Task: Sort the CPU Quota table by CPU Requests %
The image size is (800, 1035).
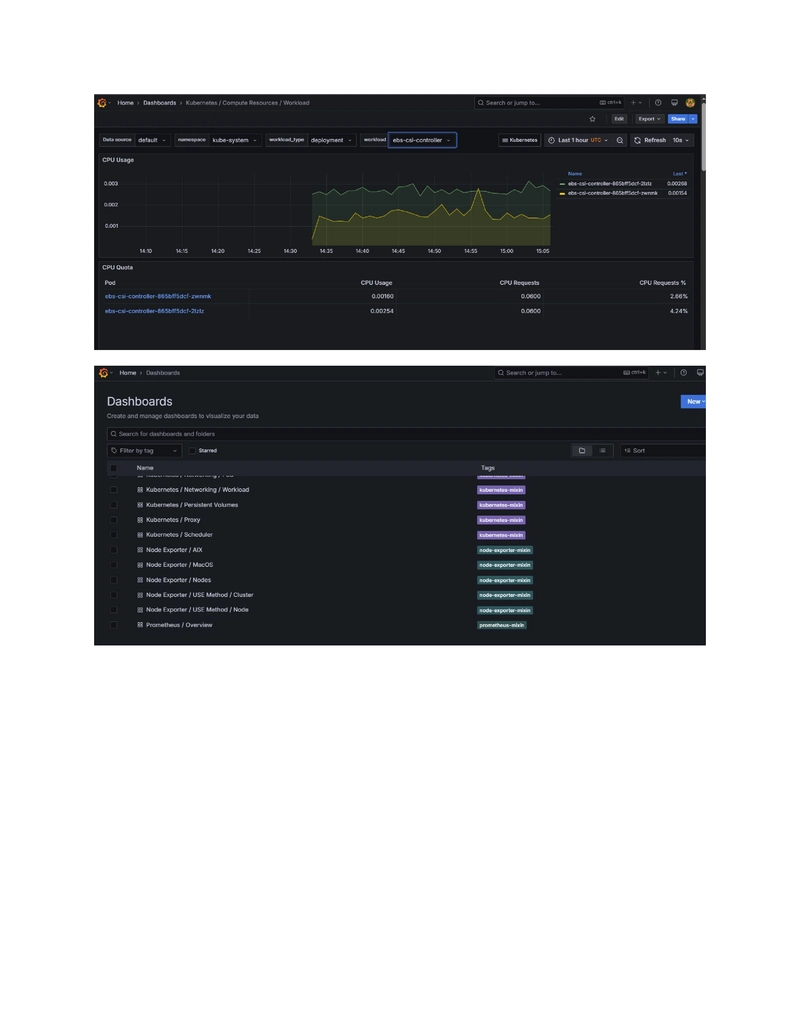Action: pyautogui.click(x=663, y=283)
